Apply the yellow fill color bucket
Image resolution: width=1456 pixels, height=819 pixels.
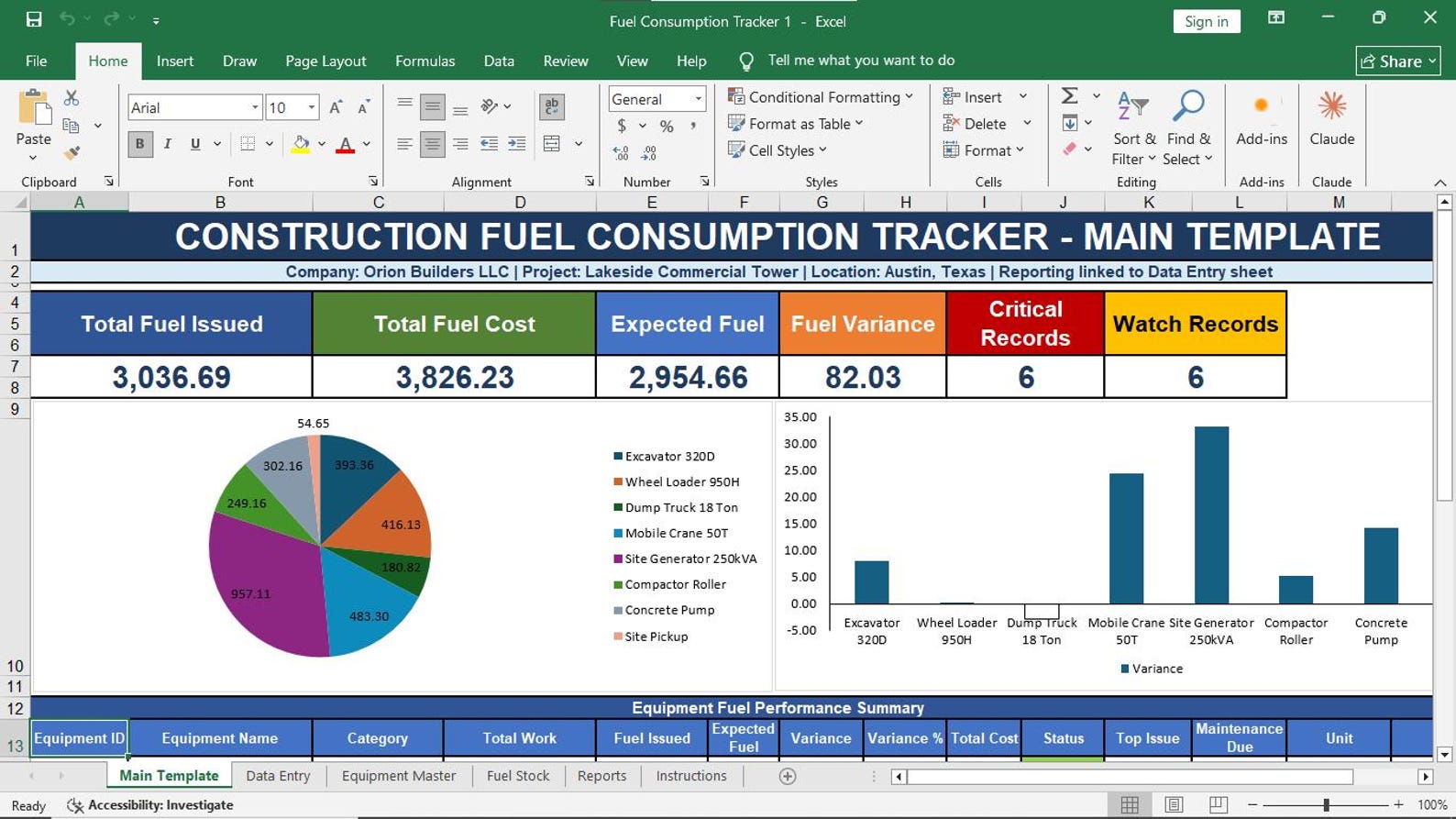click(301, 144)
